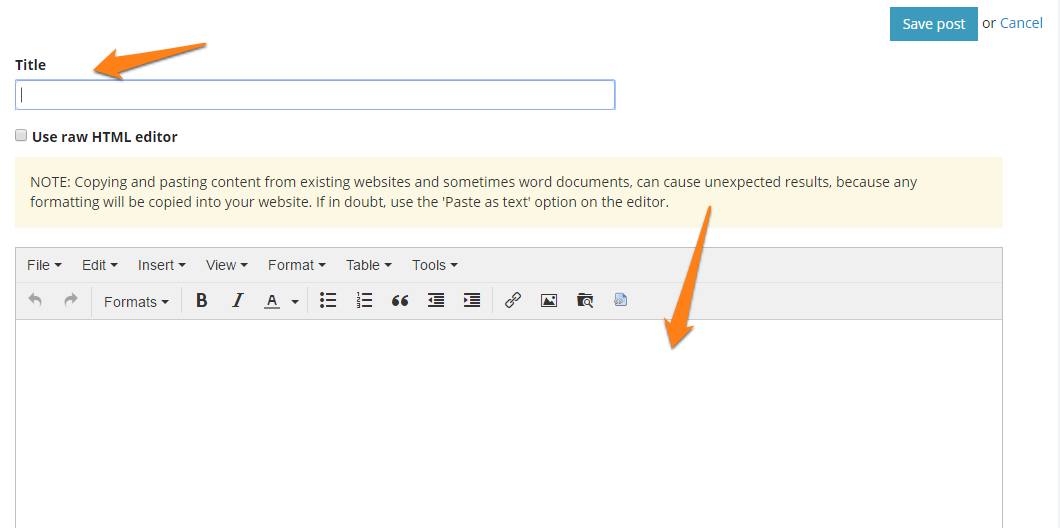
Task: Open the Formats dropdown
Action: coord(136,301)
